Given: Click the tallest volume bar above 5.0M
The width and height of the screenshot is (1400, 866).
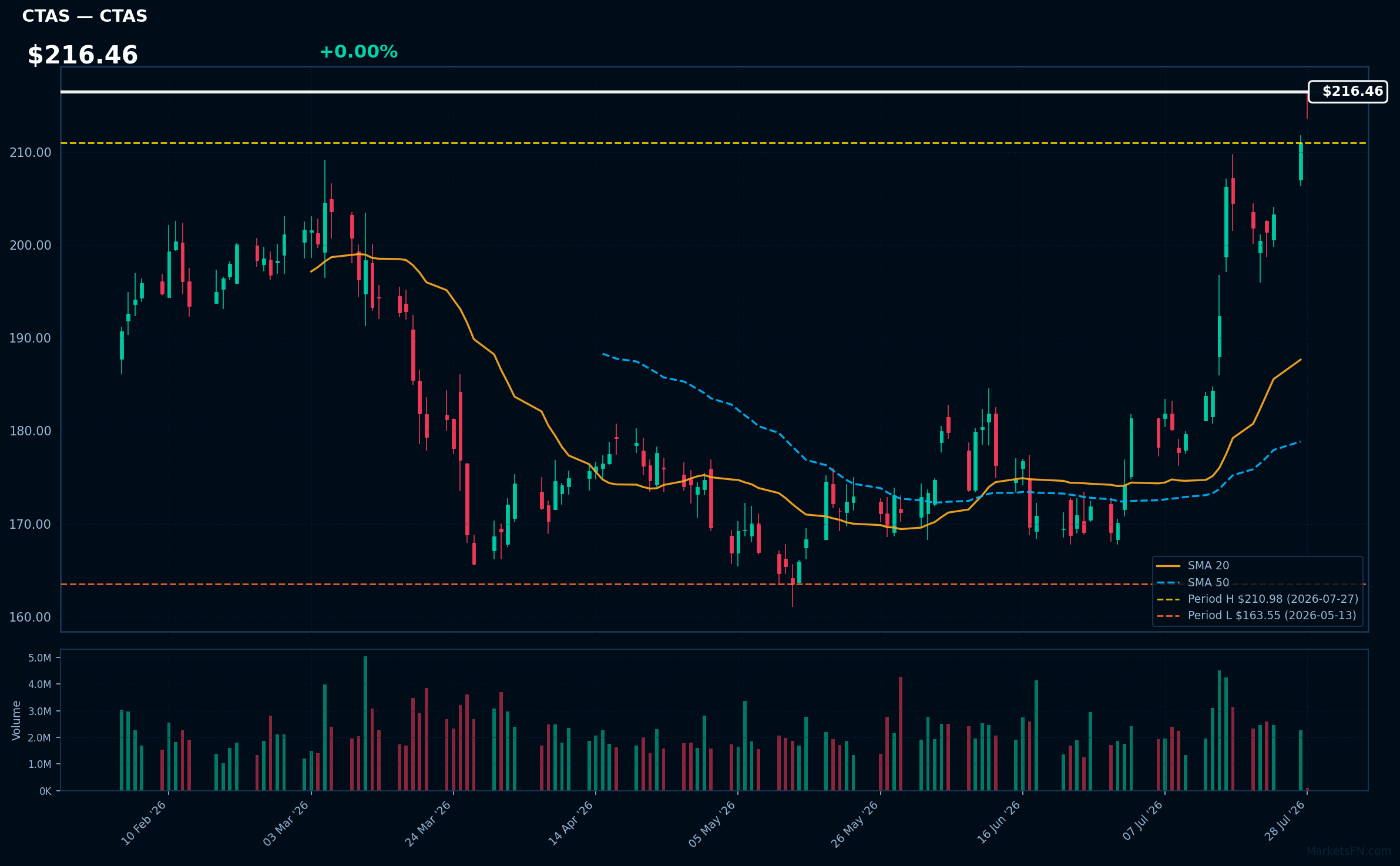Looking at the screenshot, I should tap(365, 724).
